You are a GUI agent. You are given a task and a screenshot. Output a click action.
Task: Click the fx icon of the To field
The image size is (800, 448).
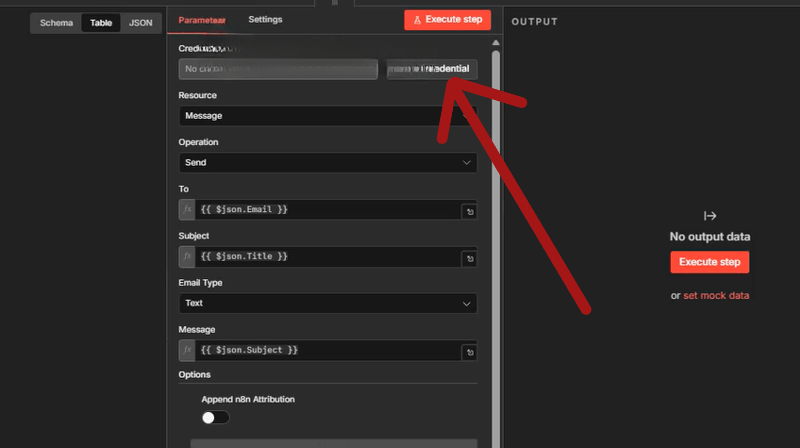click(187, 210)
